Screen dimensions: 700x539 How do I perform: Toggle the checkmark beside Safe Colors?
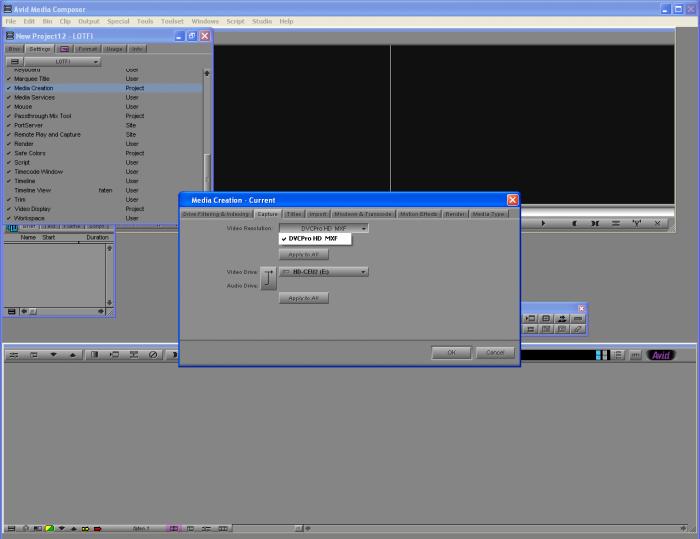8,153
